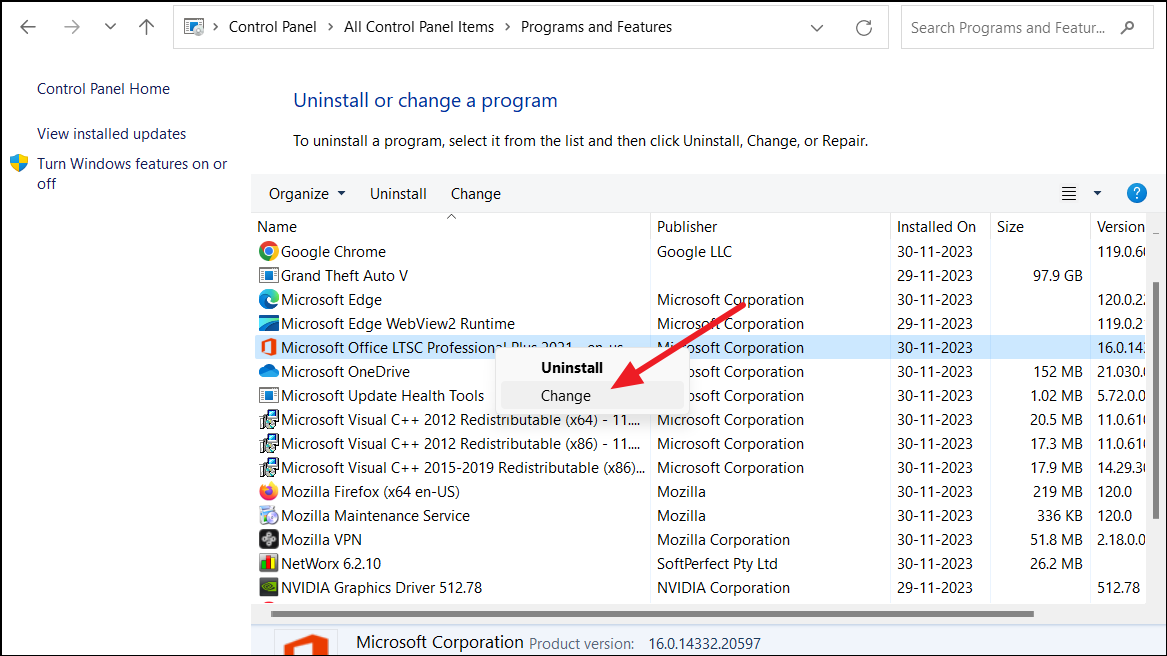Click inside the Search Programs and Features box

(1010, 27)
